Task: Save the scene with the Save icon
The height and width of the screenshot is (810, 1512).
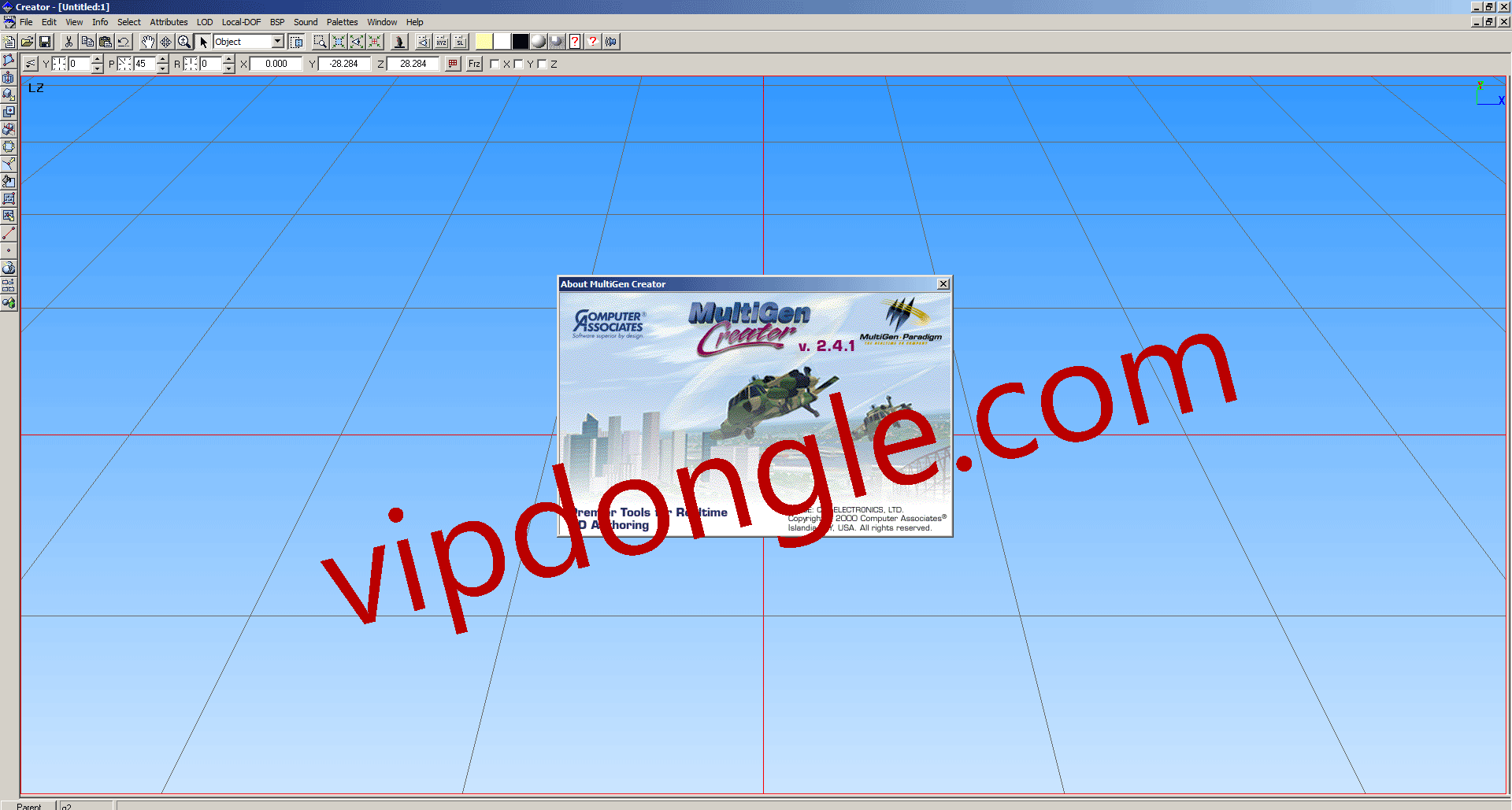Action: tap(46, 41)
